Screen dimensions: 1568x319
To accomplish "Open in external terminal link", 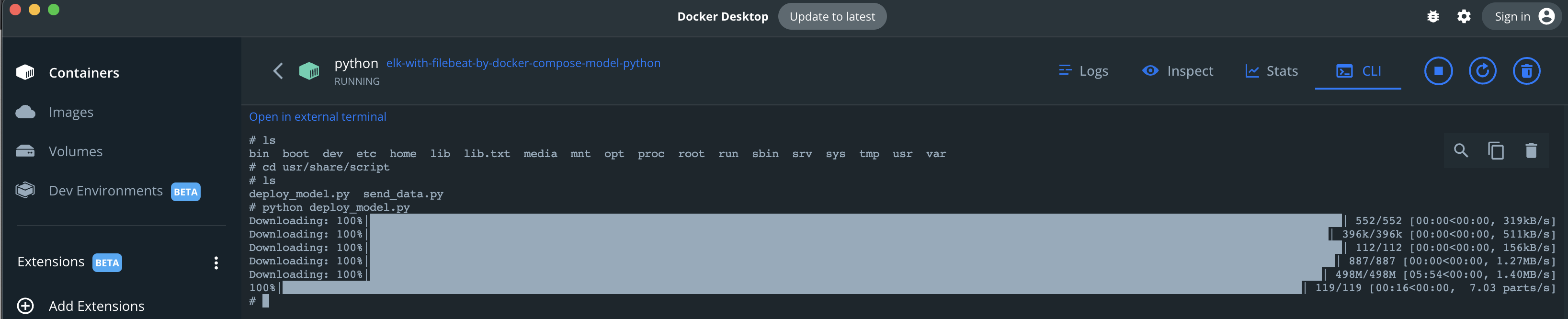I will 317,116.
